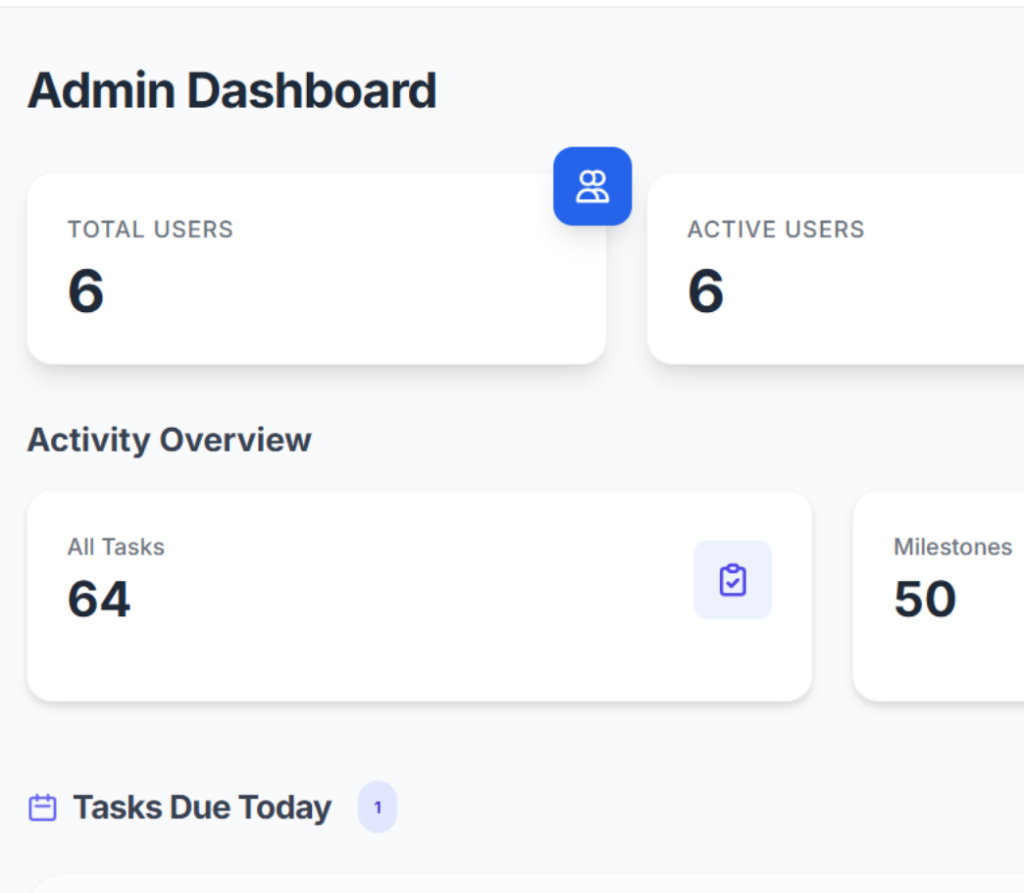Click the clipboard checkmark icon in All Tasks
Viewport: 1024px width, 893px height.
point(732,580)
